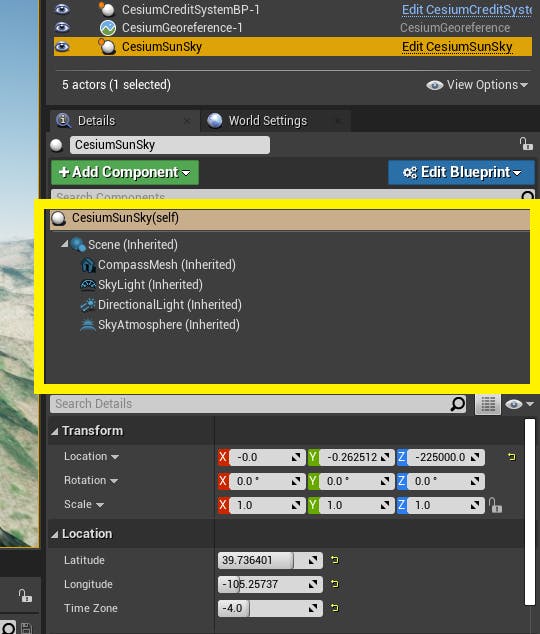Viewport: 540px width, 634px height.
Task: Click the CompassMesh static mesh icon
Action: point(88,265)
